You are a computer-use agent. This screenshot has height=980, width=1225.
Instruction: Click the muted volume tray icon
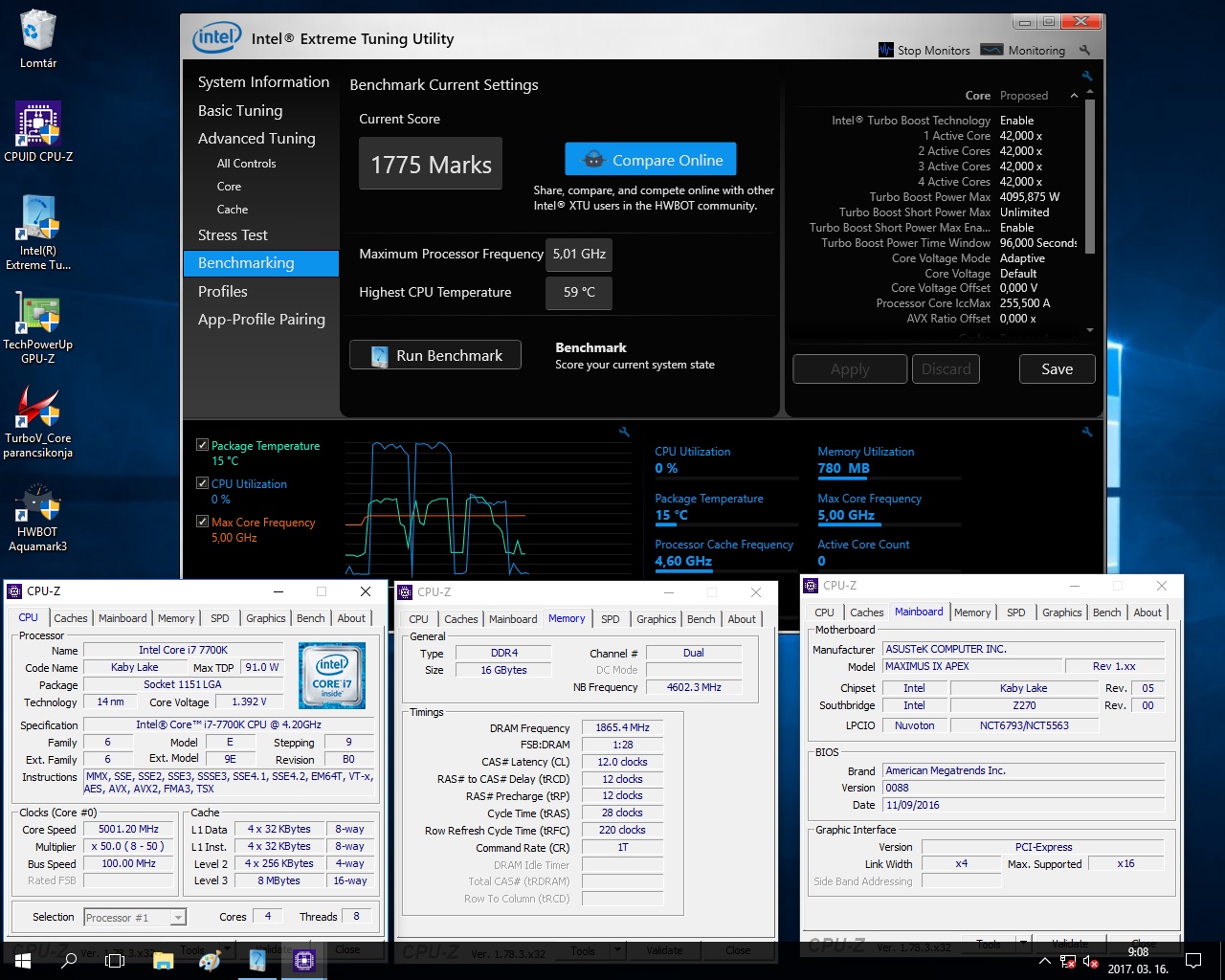coord(1090,961)
